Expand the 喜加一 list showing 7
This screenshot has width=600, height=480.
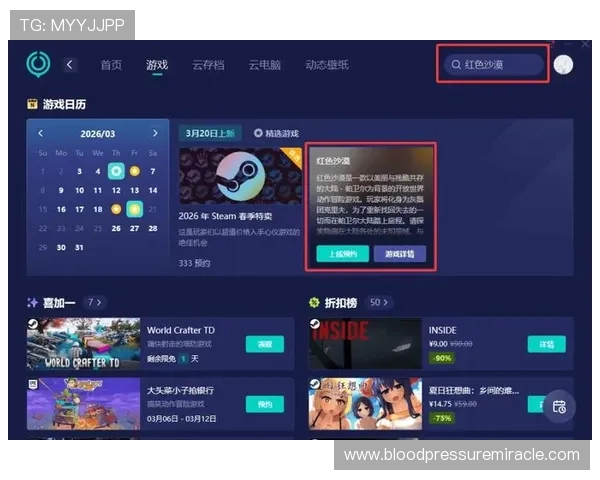click(x=94, y=301)
